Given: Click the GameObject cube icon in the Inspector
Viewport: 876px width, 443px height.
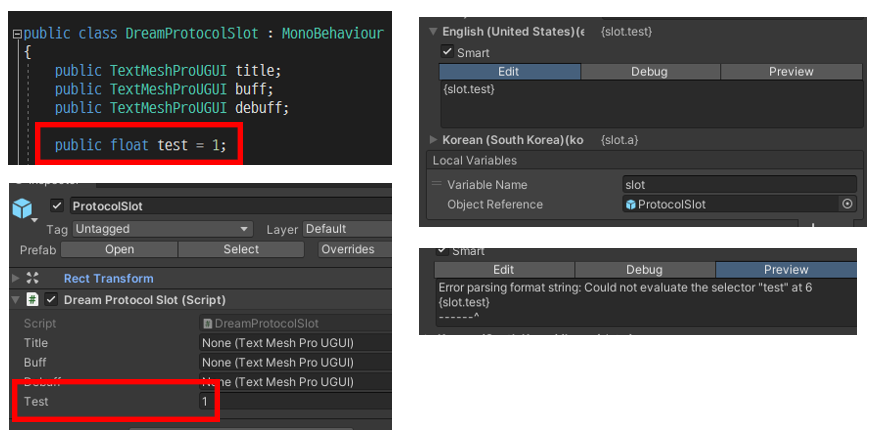Looking at the screenshot, I should click(22, 208).
